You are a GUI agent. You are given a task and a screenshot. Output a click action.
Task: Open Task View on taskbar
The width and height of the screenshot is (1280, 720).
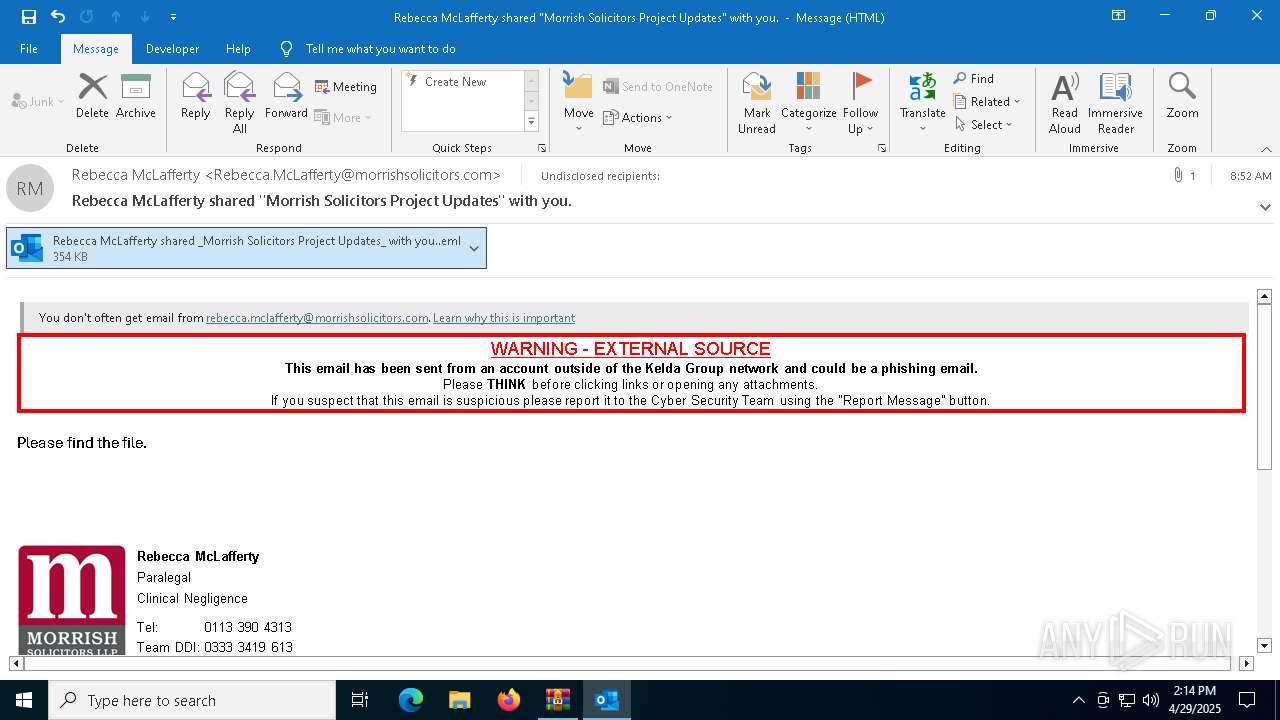360,700
